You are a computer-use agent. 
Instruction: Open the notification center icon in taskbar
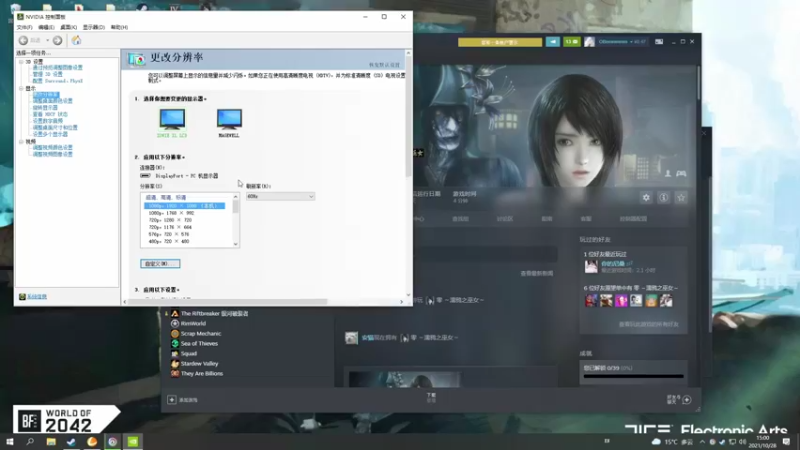[786, 441]
